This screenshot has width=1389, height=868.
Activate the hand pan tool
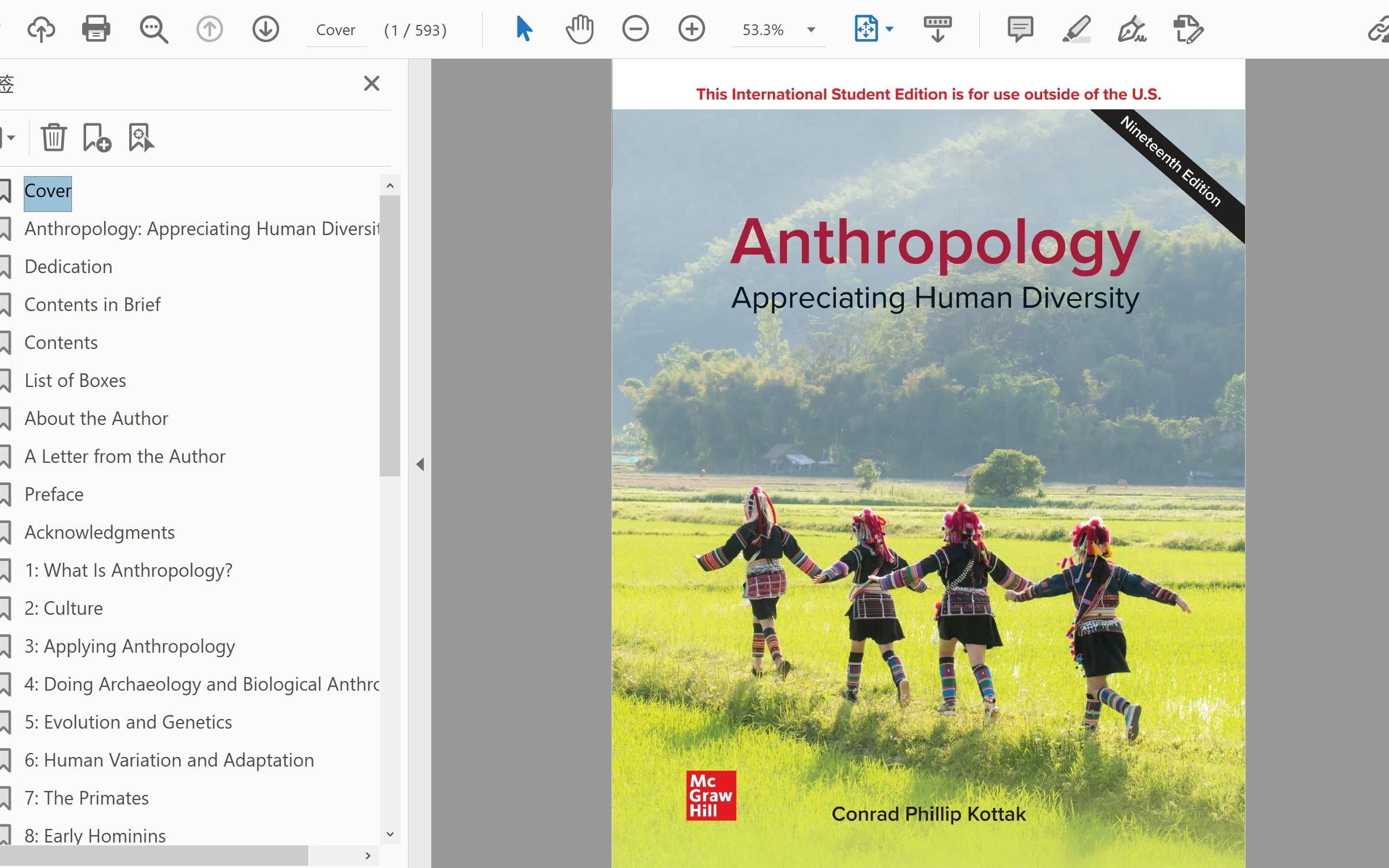pyautogui.click(x=579, y=29)
